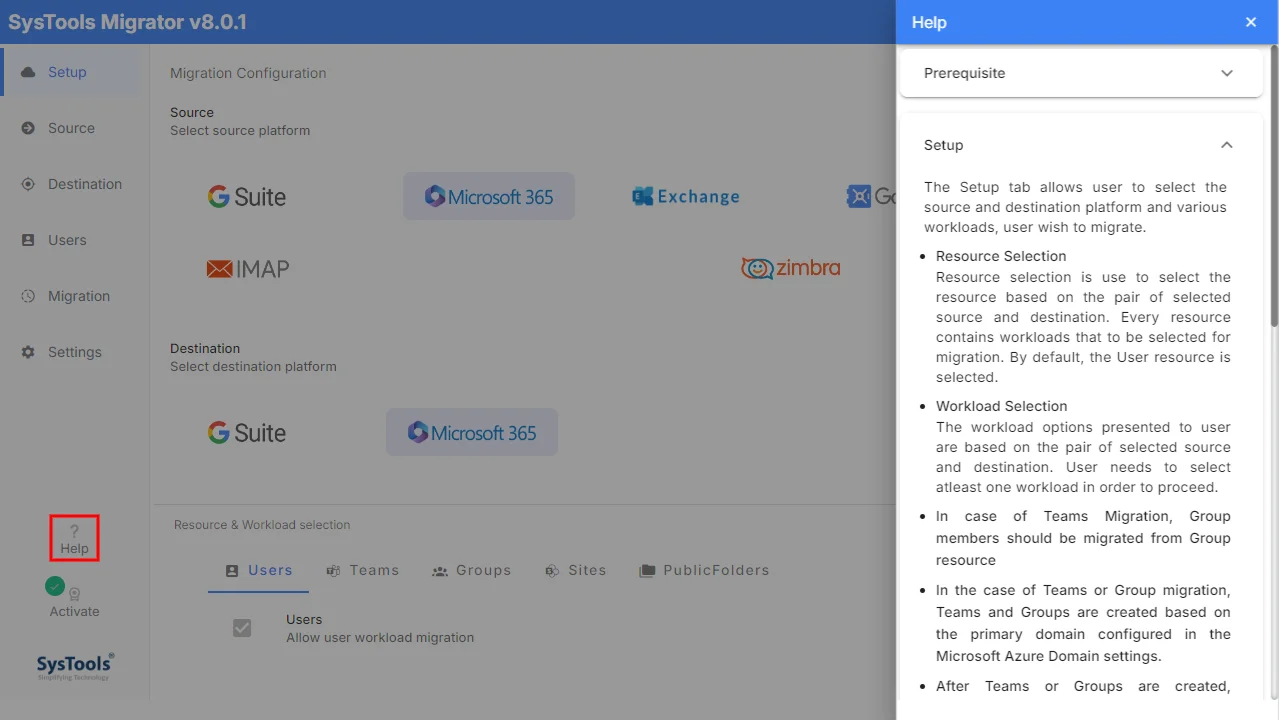Select Microsoft 365 as destination platform

(x=472, y=432)
